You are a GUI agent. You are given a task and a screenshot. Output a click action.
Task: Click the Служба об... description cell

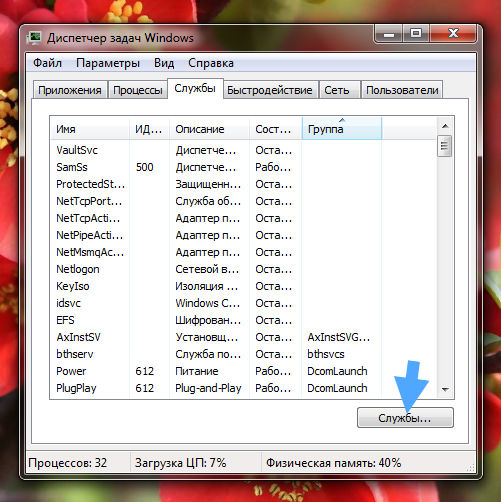(x=208, y=201)
